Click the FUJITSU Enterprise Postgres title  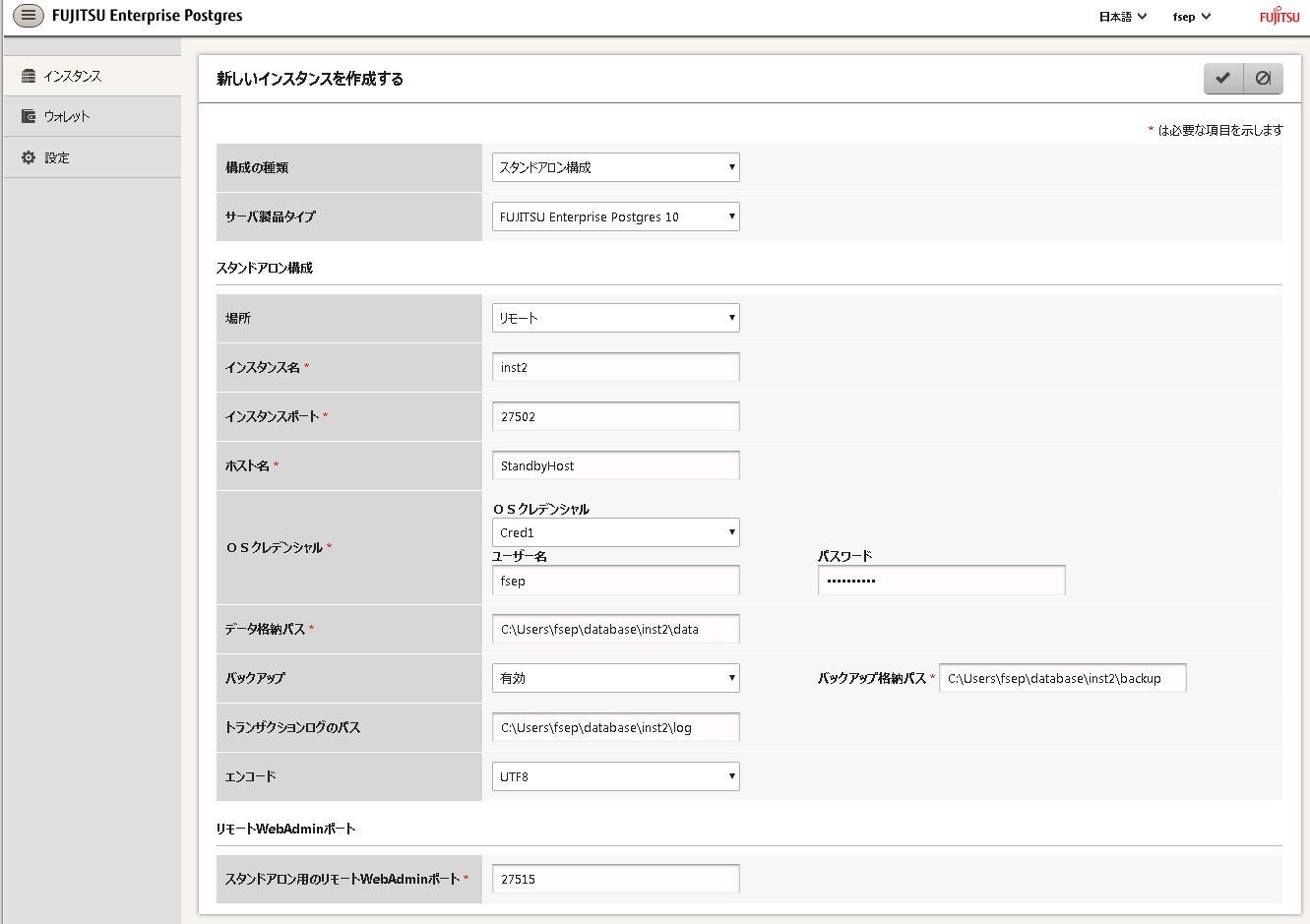148,16
